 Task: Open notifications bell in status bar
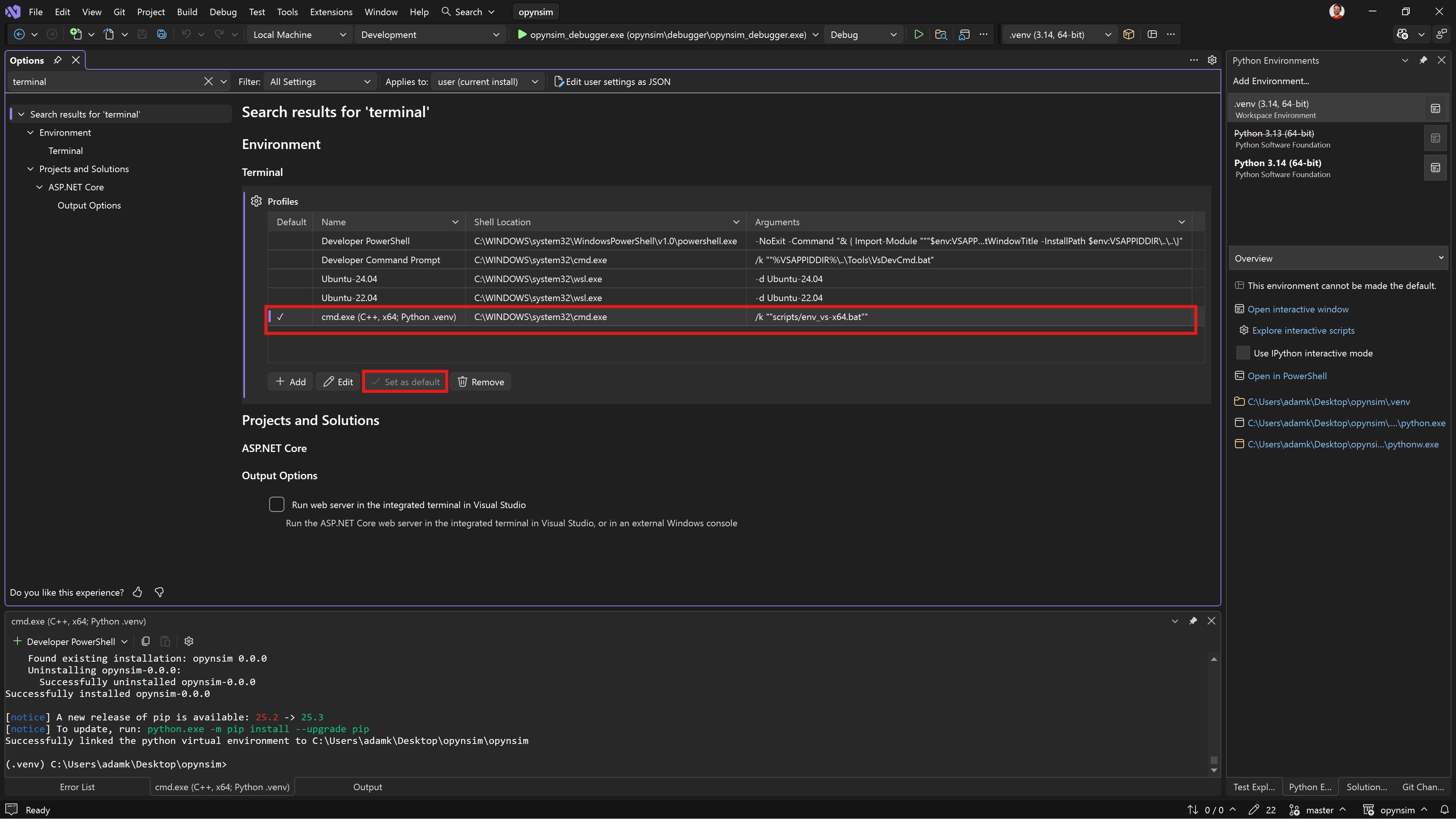point(1444,810)
